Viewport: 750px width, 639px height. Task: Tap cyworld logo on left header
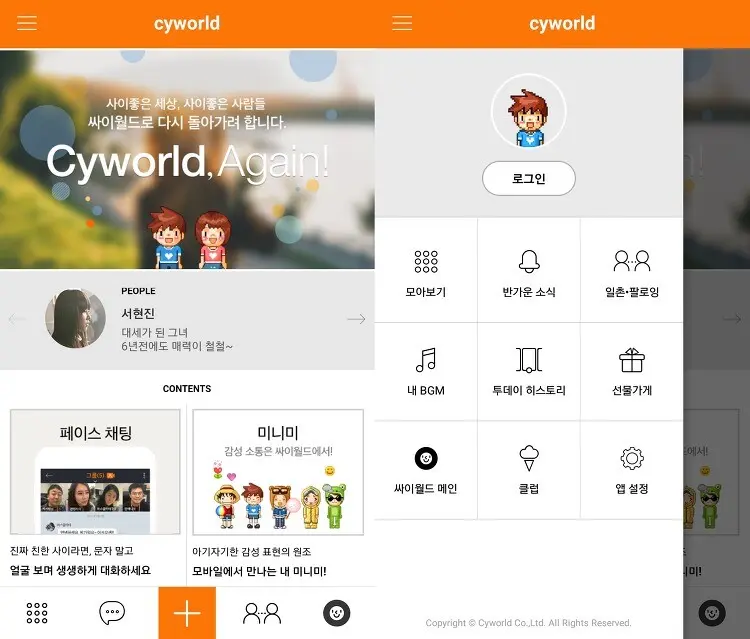pyautogui.click(x=187, y=23)
